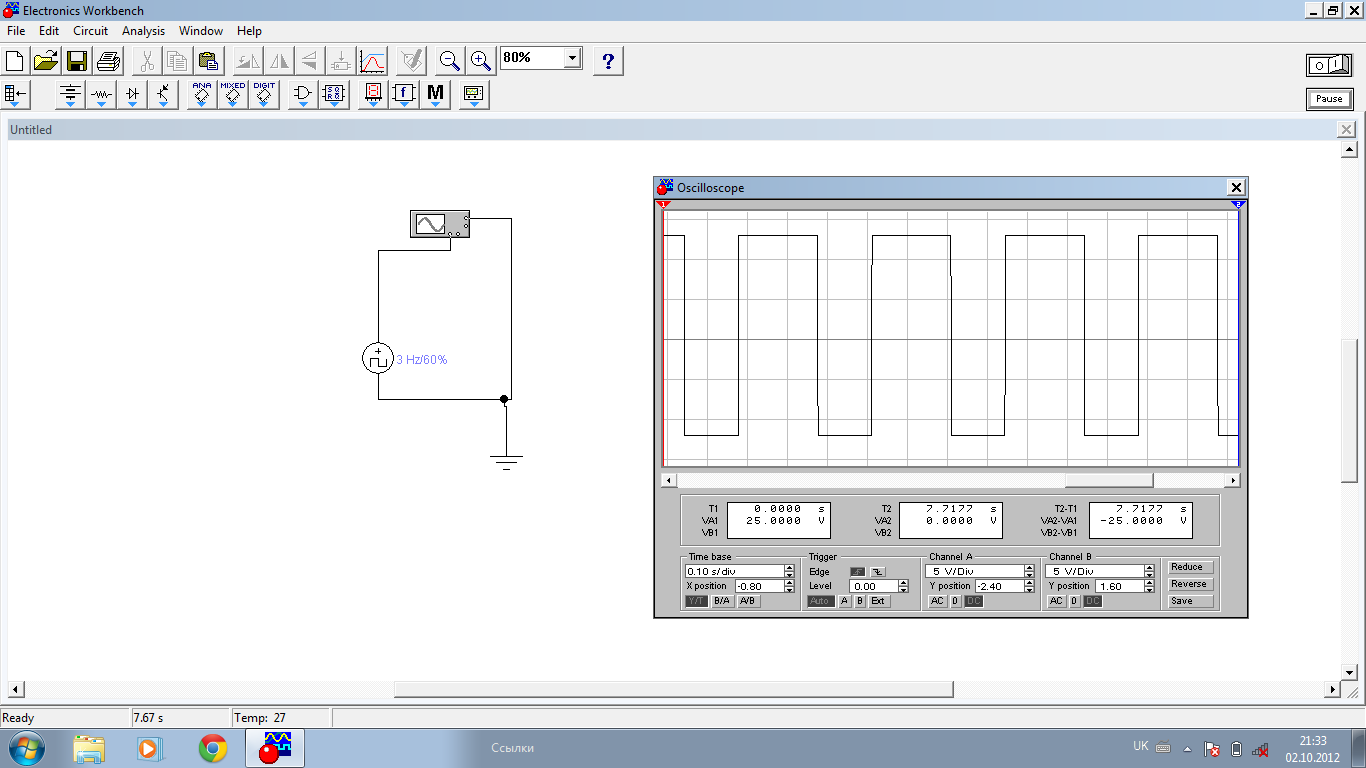
Task: Open the Miscellaneous M parts bin
Action: [435, 96]
